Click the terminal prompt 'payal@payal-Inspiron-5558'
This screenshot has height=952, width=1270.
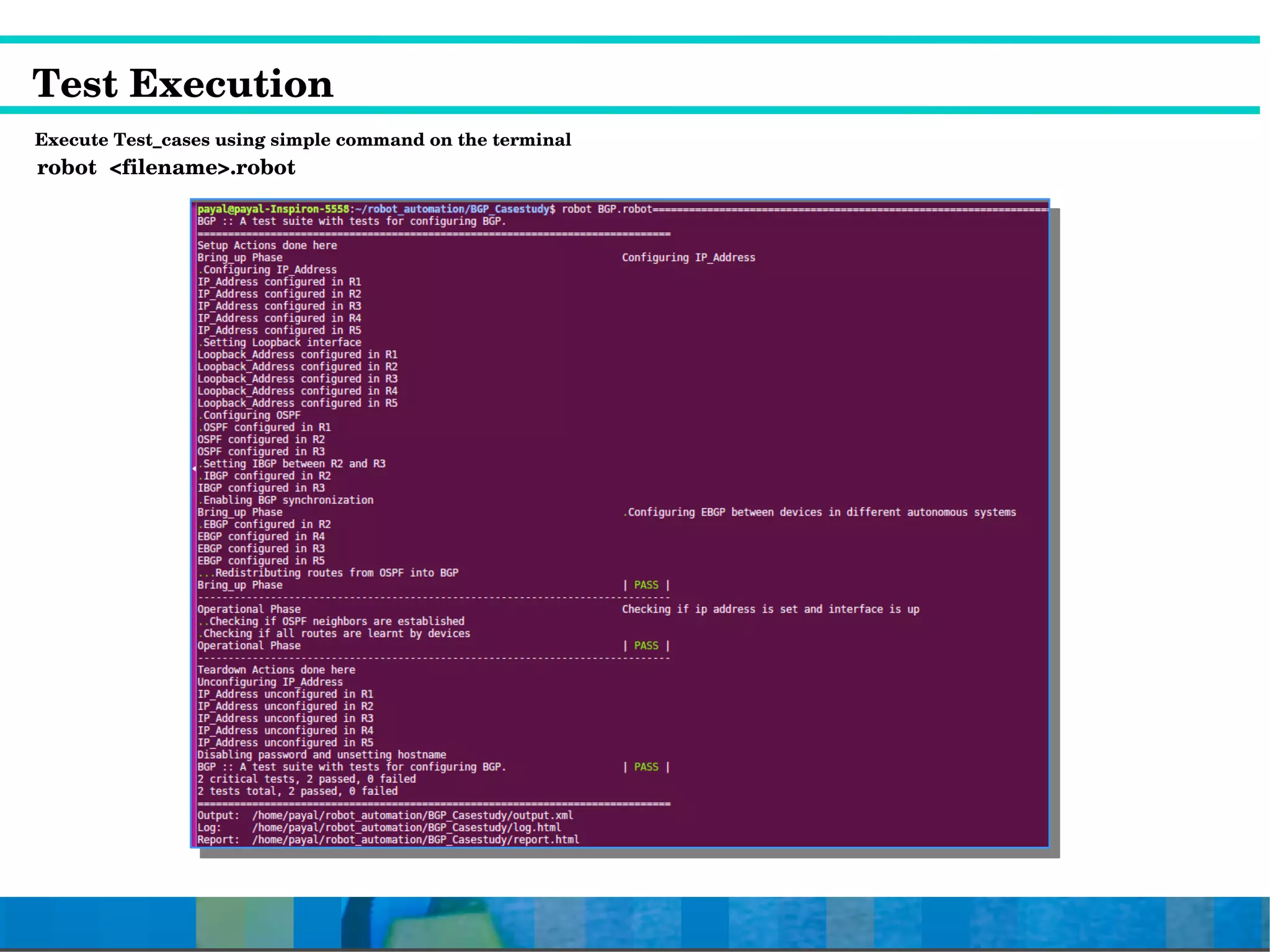click(x=273, y=209)
